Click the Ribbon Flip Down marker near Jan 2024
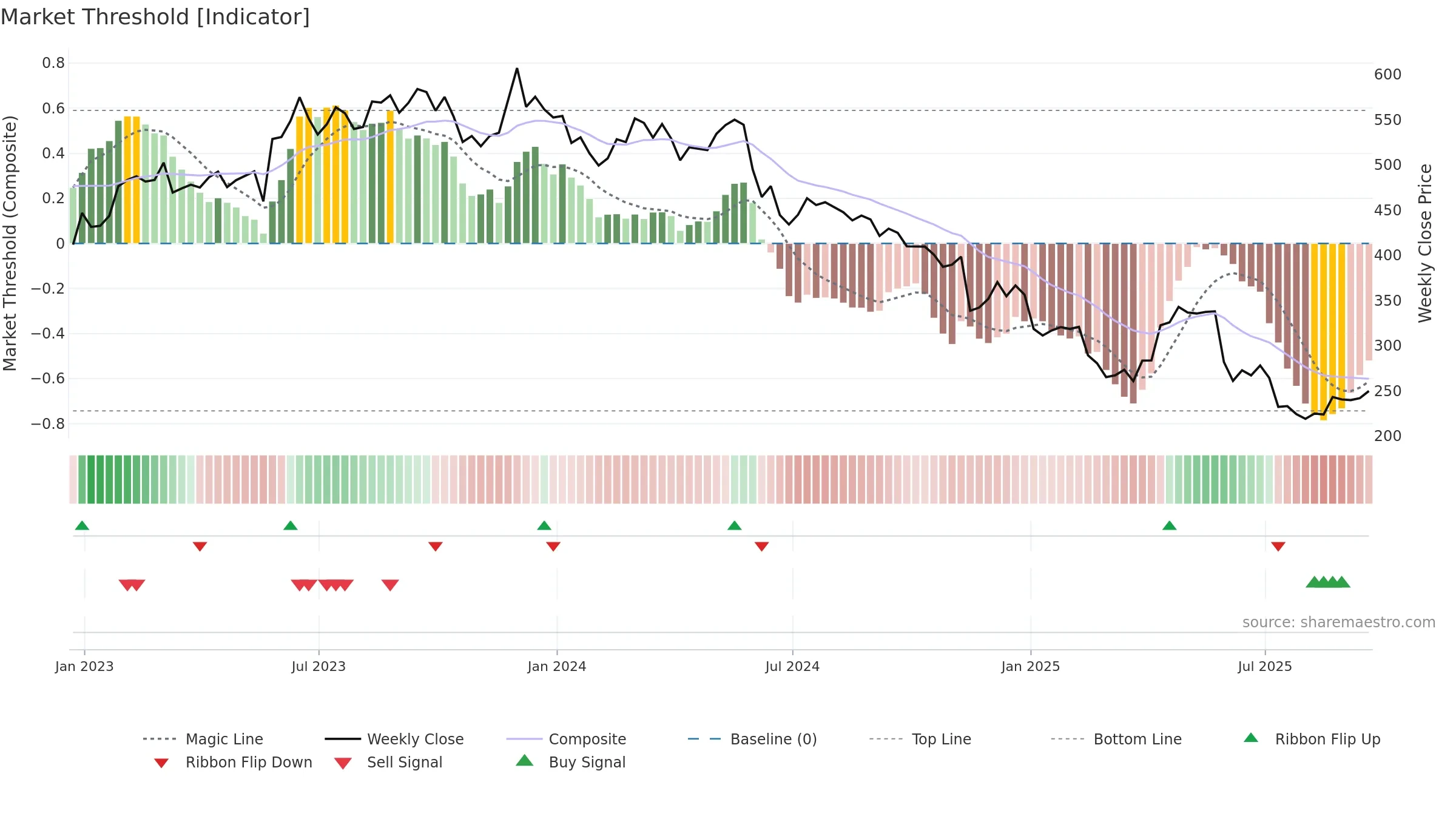The image size is (1456, 819). pos(553,547)
